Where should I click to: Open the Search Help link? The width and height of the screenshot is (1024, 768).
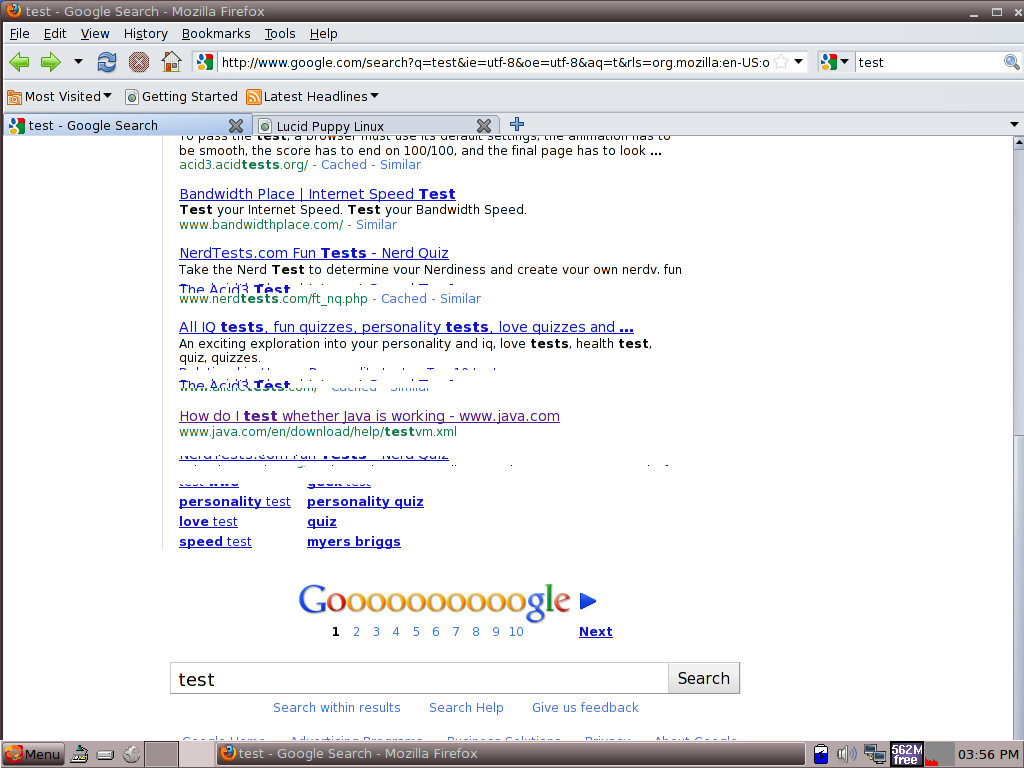[466, 707]
